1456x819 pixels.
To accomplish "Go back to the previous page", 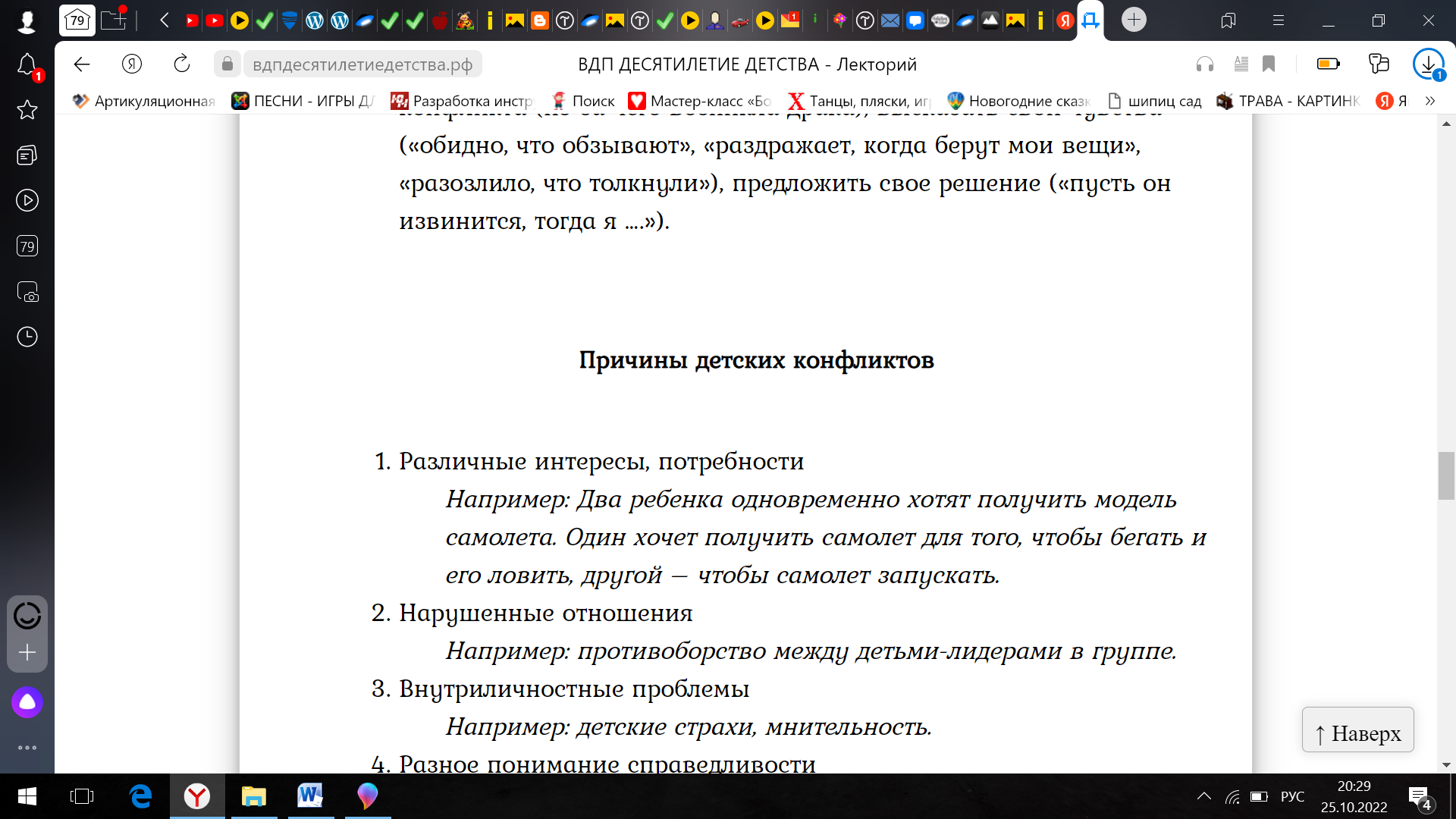I will (82, 64).
